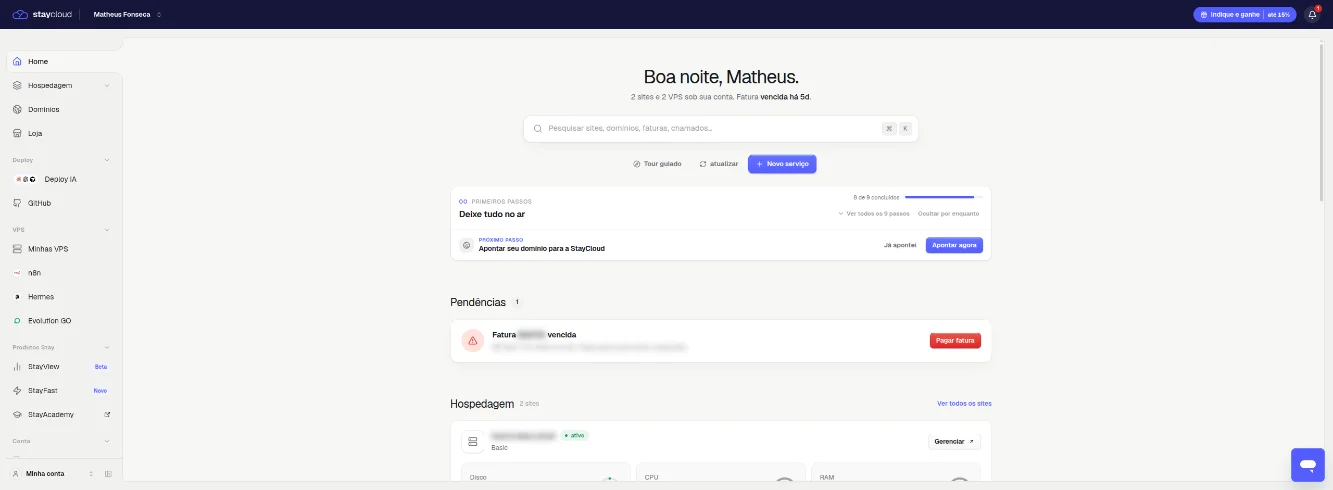Click the StayCloud logo in the header
The height and width of the screenshot is (490, 1333).
(x=40, y=15)
